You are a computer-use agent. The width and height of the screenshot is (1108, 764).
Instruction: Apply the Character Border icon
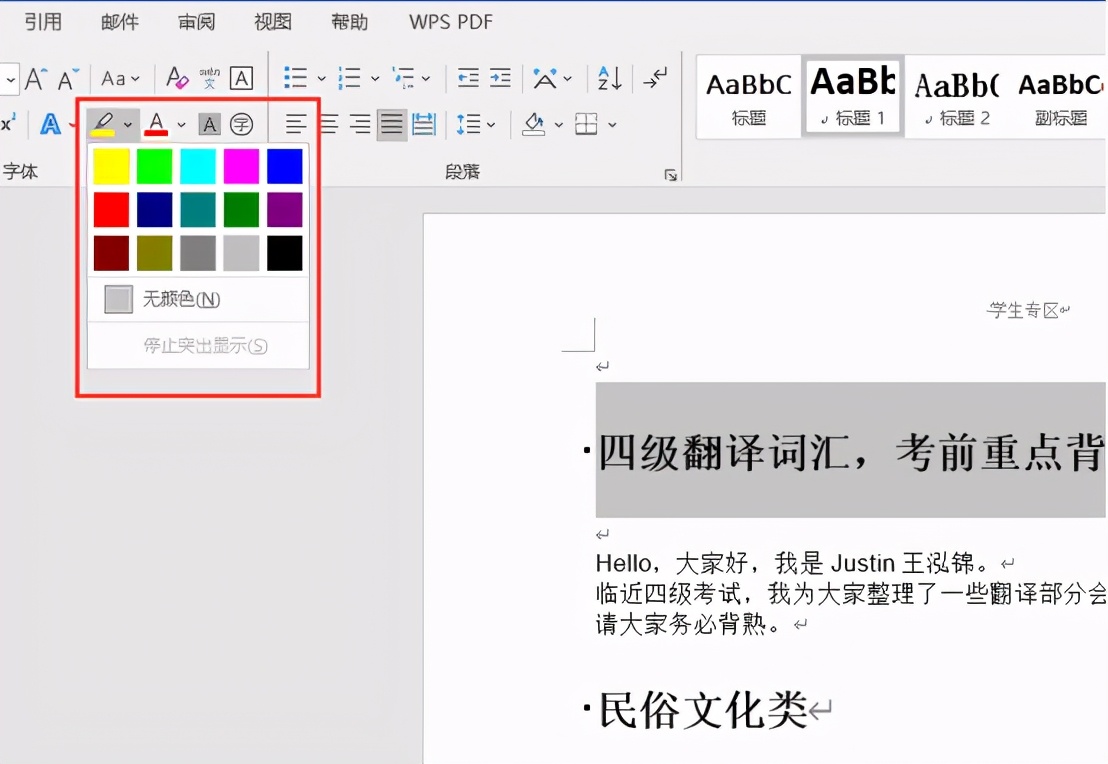pyautogui.click(x=241, y=79)
